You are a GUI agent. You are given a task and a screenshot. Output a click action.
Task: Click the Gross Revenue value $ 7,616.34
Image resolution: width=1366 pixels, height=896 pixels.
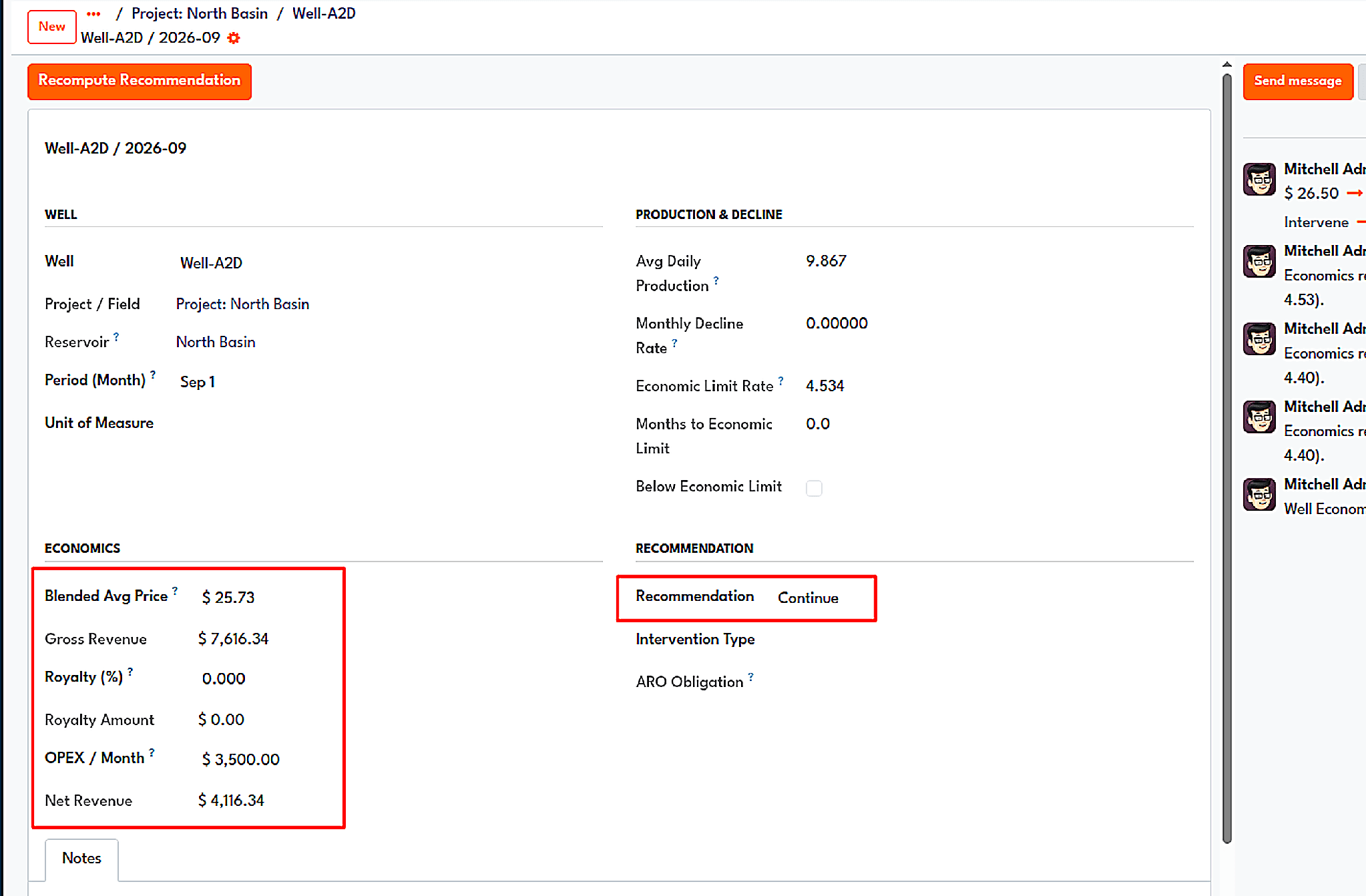(x=233, y=639)
